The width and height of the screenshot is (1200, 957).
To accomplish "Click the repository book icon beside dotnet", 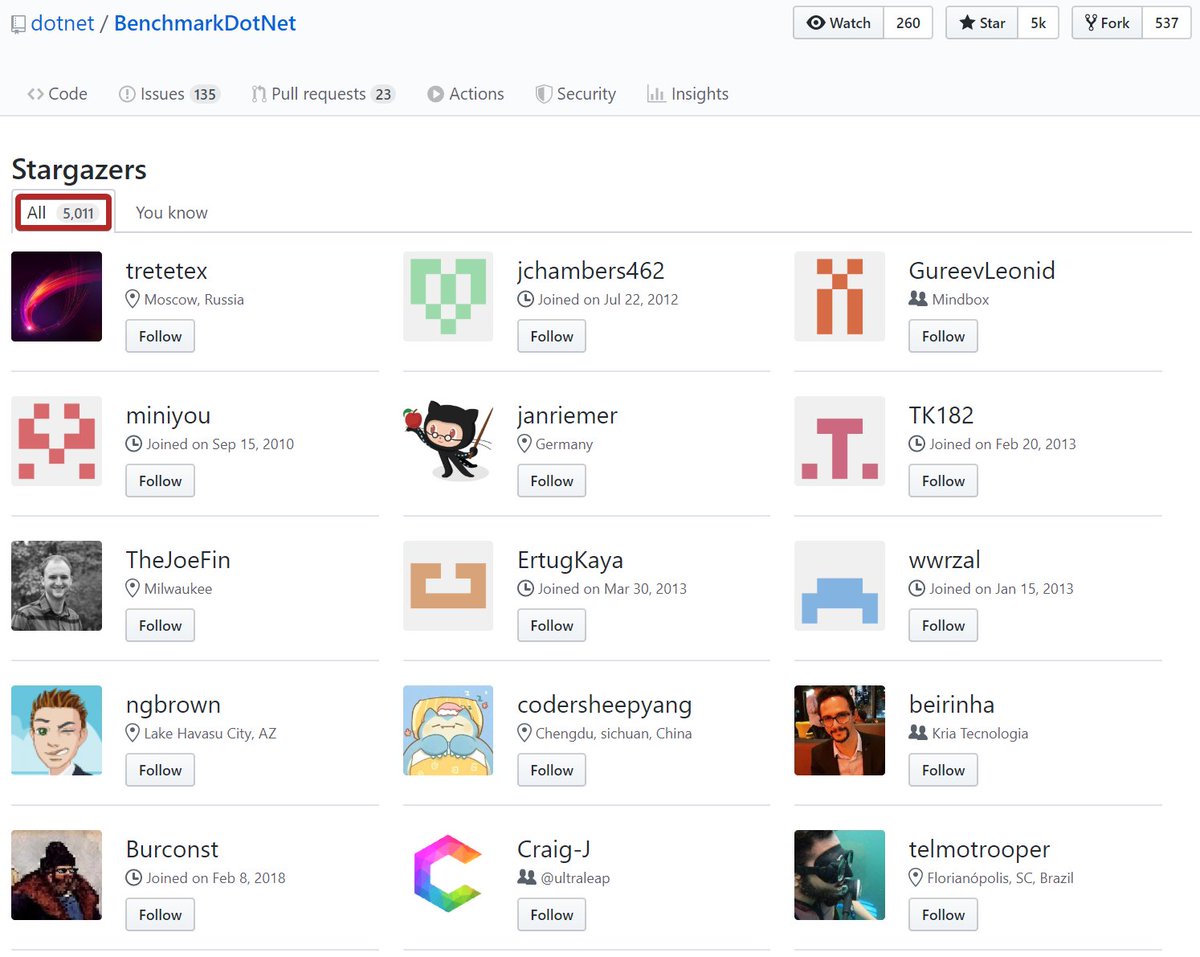I will pos(18,23).
